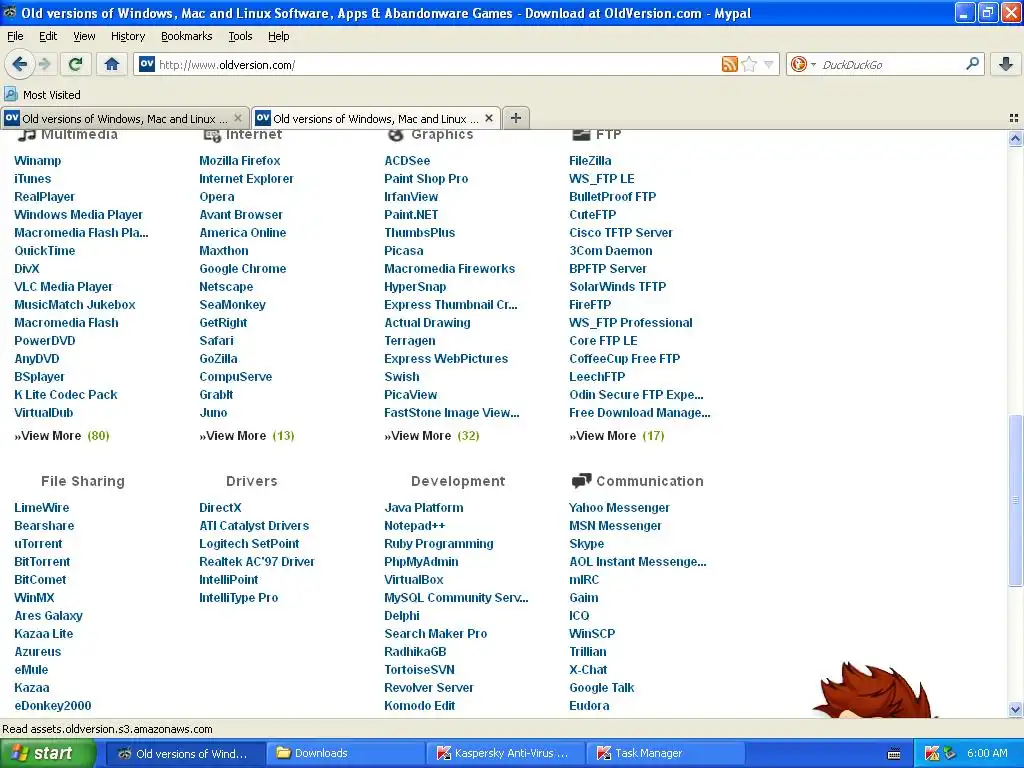Click the FTP category icon

click(x=581, y=135)
